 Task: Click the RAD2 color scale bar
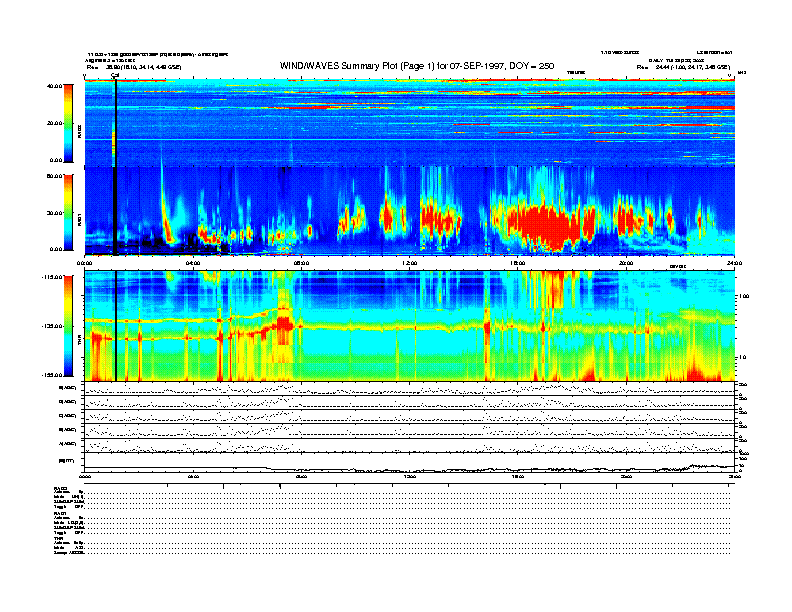[x=68, y=123]
